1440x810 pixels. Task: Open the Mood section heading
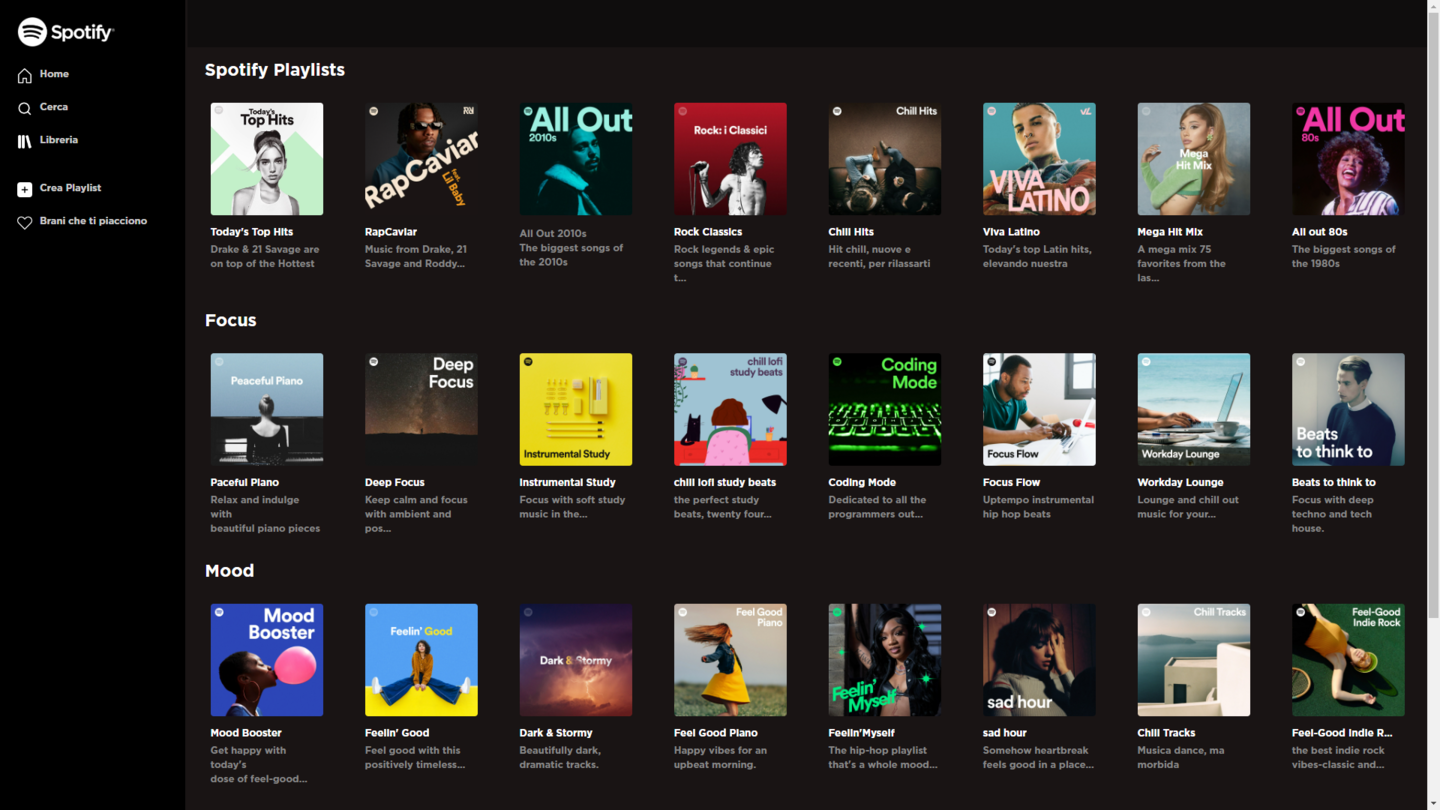tap(230, 571)
